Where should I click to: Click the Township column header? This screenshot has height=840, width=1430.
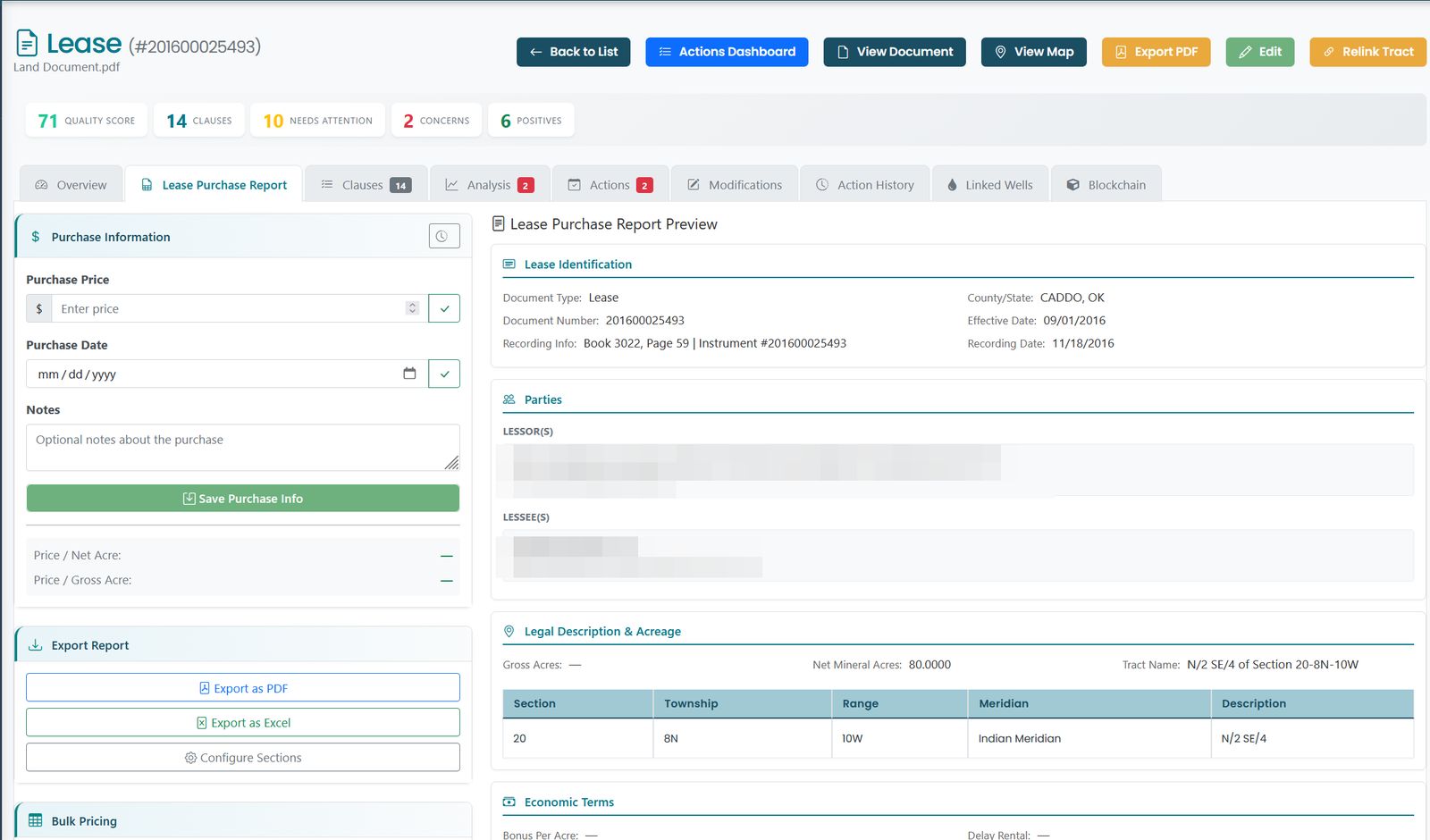tap(742, 703)
